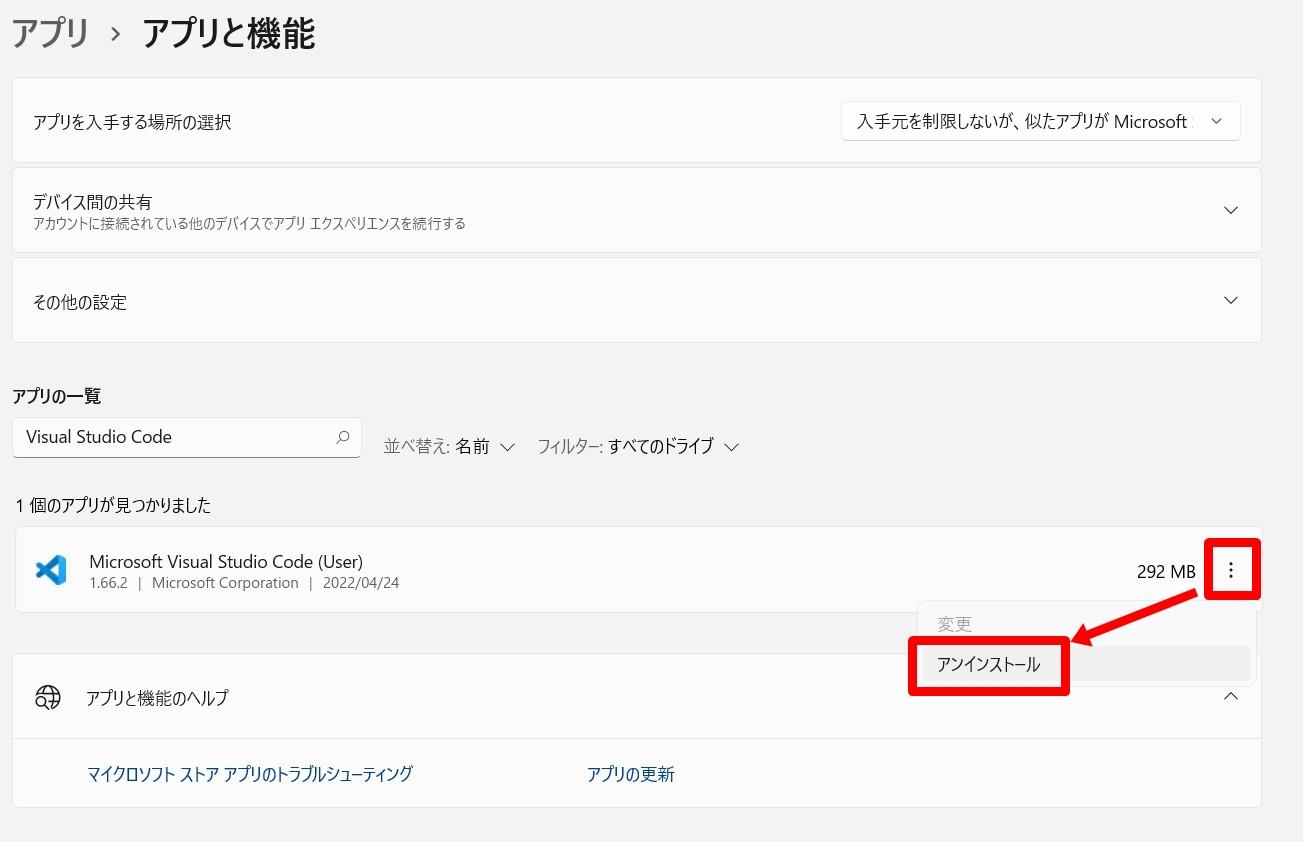Open the アプリを入手する場所の選択 dropdown
Image resolution: width=1303 pixels, height=842 pixels.
coord(1040,121)
